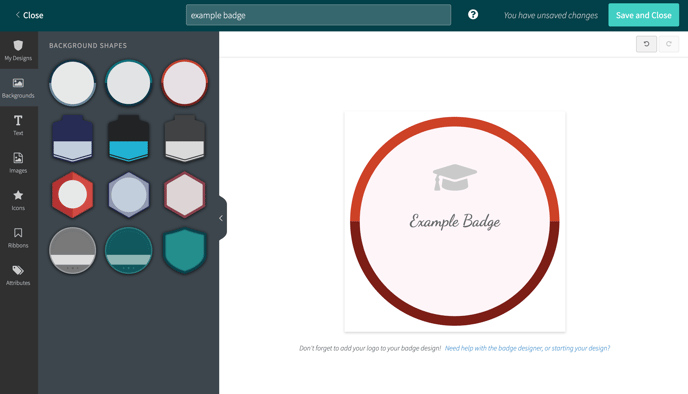
Task: Choose the red hexagon background shape
Action: 72,194
